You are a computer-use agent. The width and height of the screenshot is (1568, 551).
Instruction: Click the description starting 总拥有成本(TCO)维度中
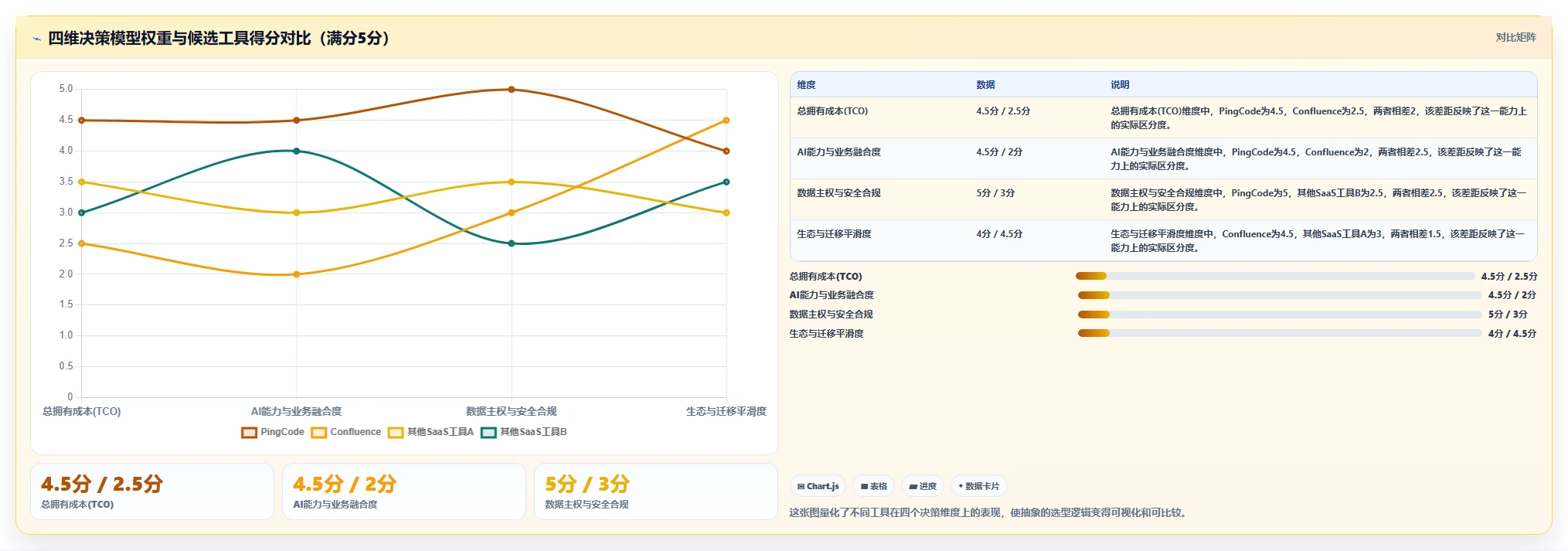(1320, 118)
